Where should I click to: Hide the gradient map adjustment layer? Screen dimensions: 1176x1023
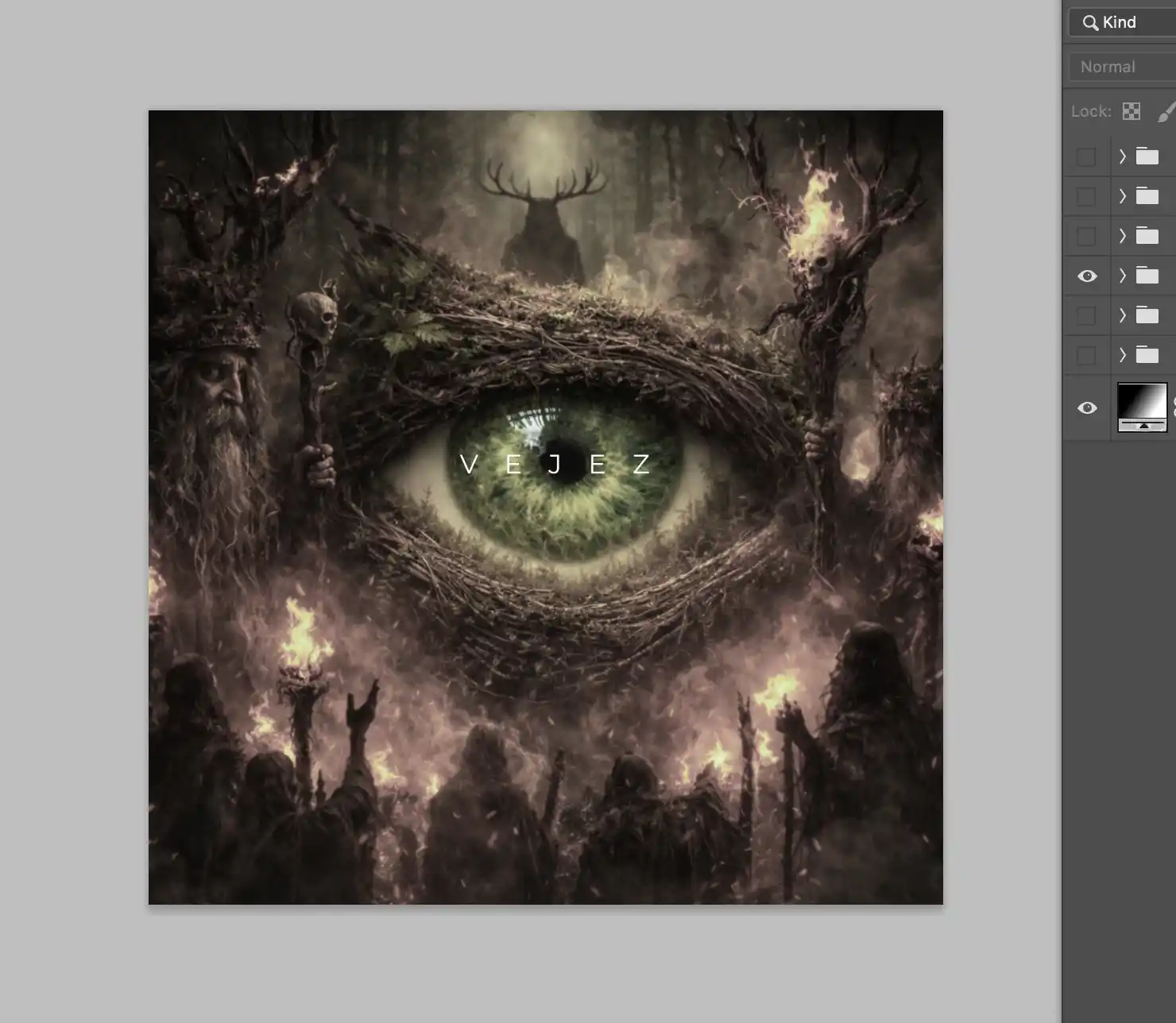(x=1087, y=407)
